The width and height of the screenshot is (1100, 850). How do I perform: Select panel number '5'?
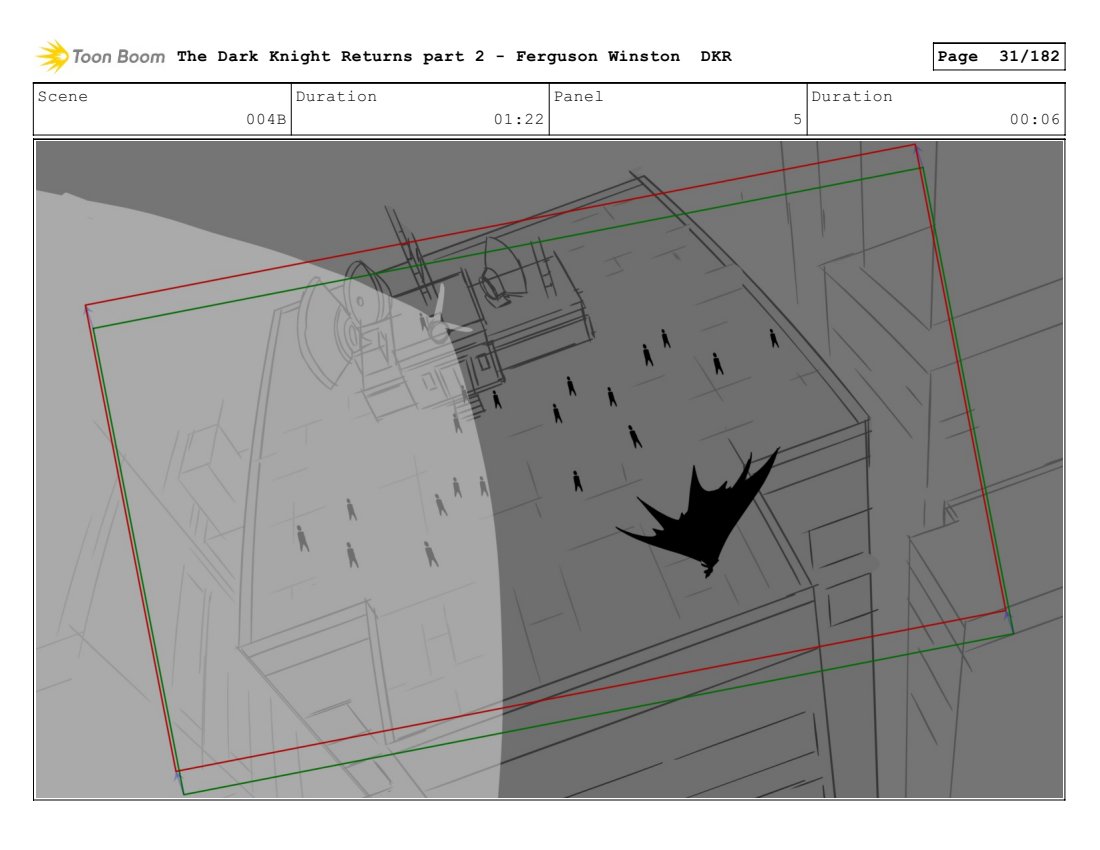tap(797, 119)
